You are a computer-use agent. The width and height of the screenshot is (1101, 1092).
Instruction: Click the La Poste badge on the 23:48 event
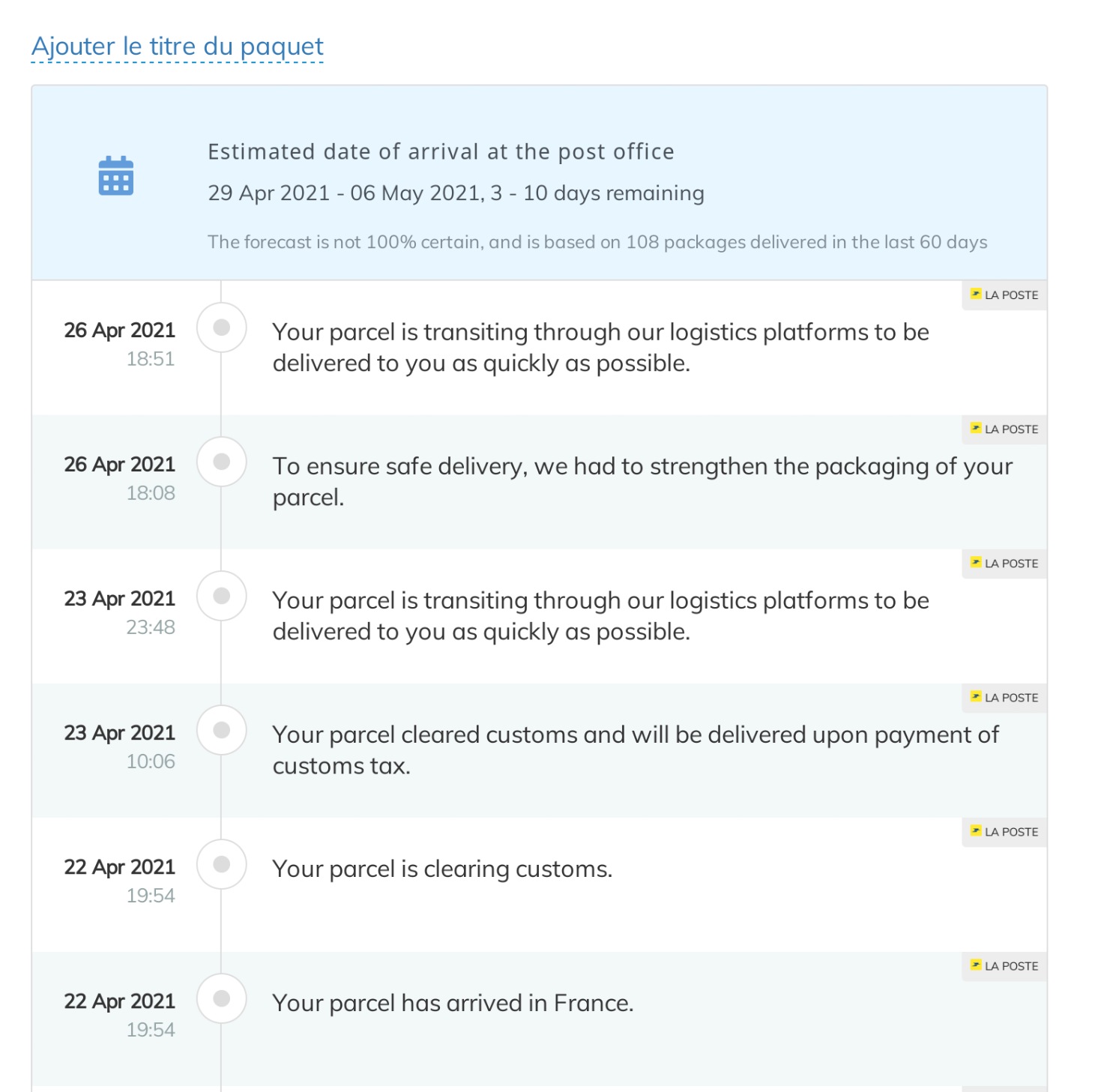(1004, 564)
